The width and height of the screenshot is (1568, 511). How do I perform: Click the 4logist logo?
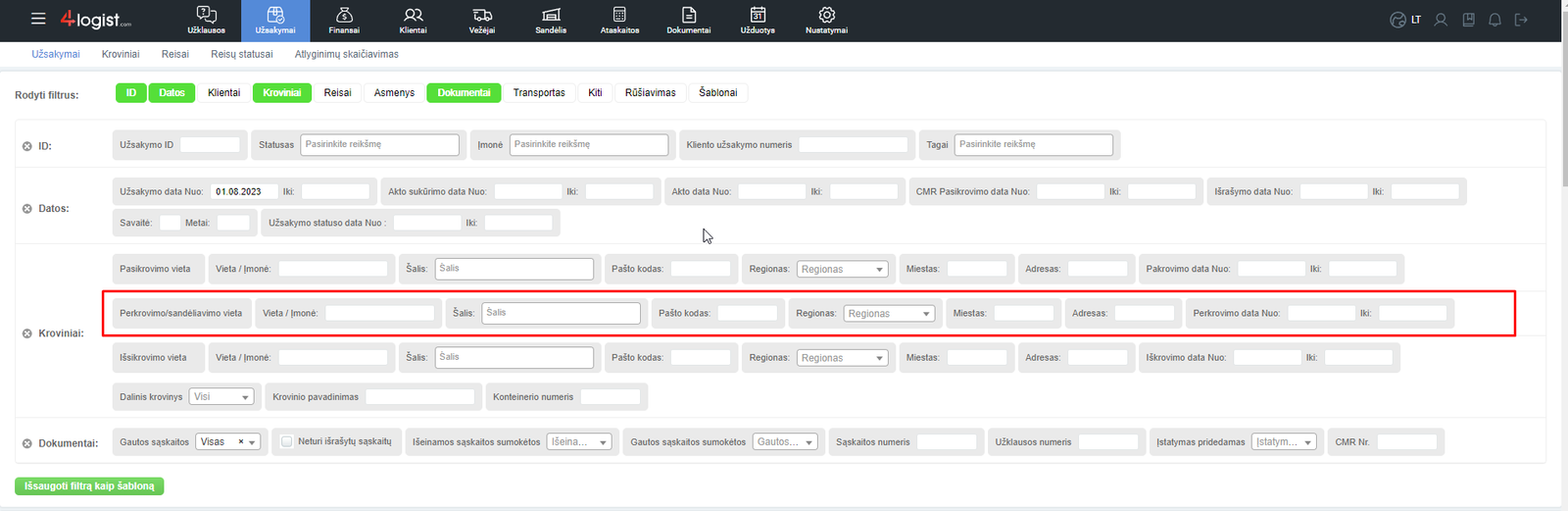click(x=96, y=20)
